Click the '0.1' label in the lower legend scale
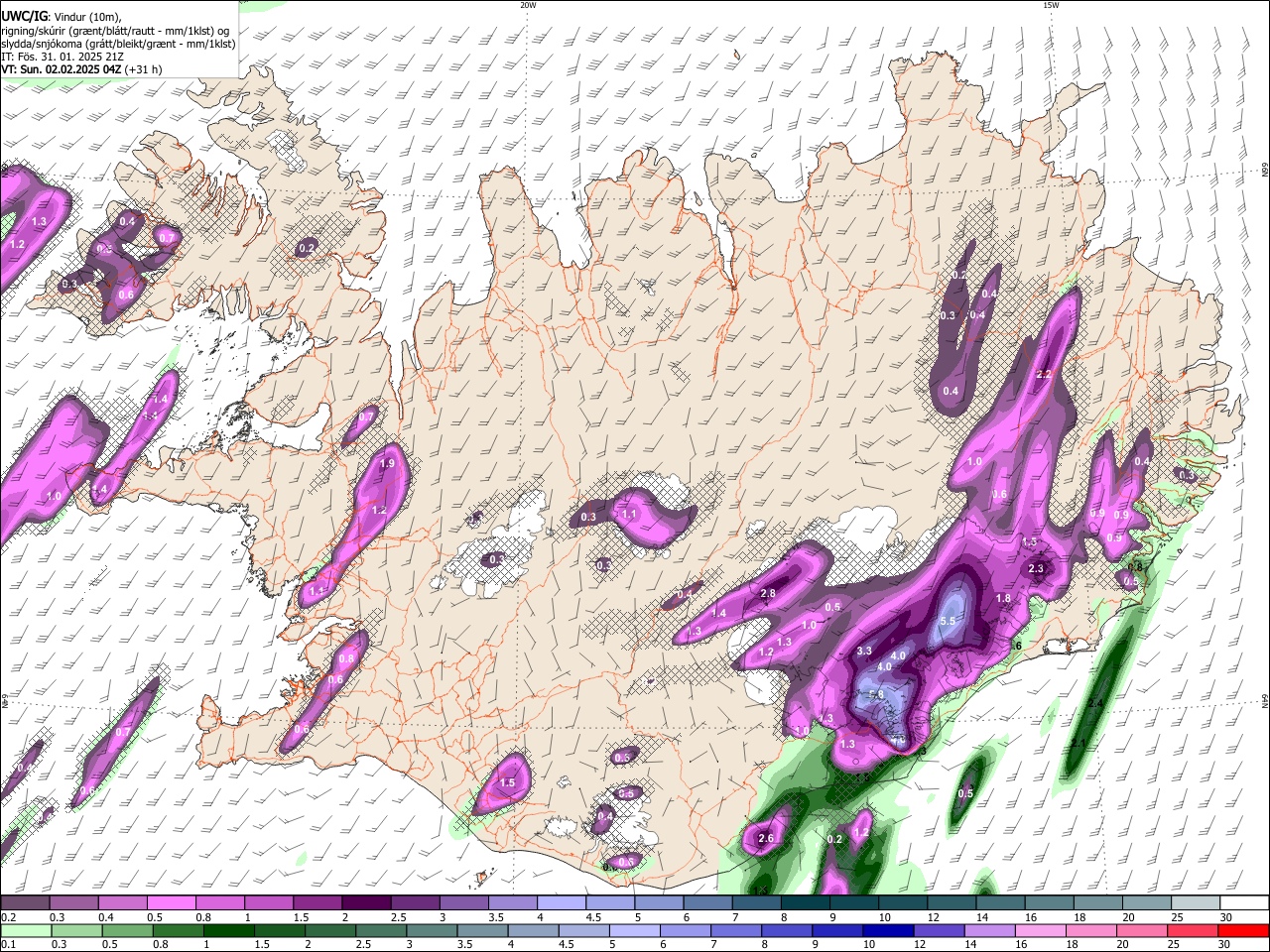 (x=8, y=944)
